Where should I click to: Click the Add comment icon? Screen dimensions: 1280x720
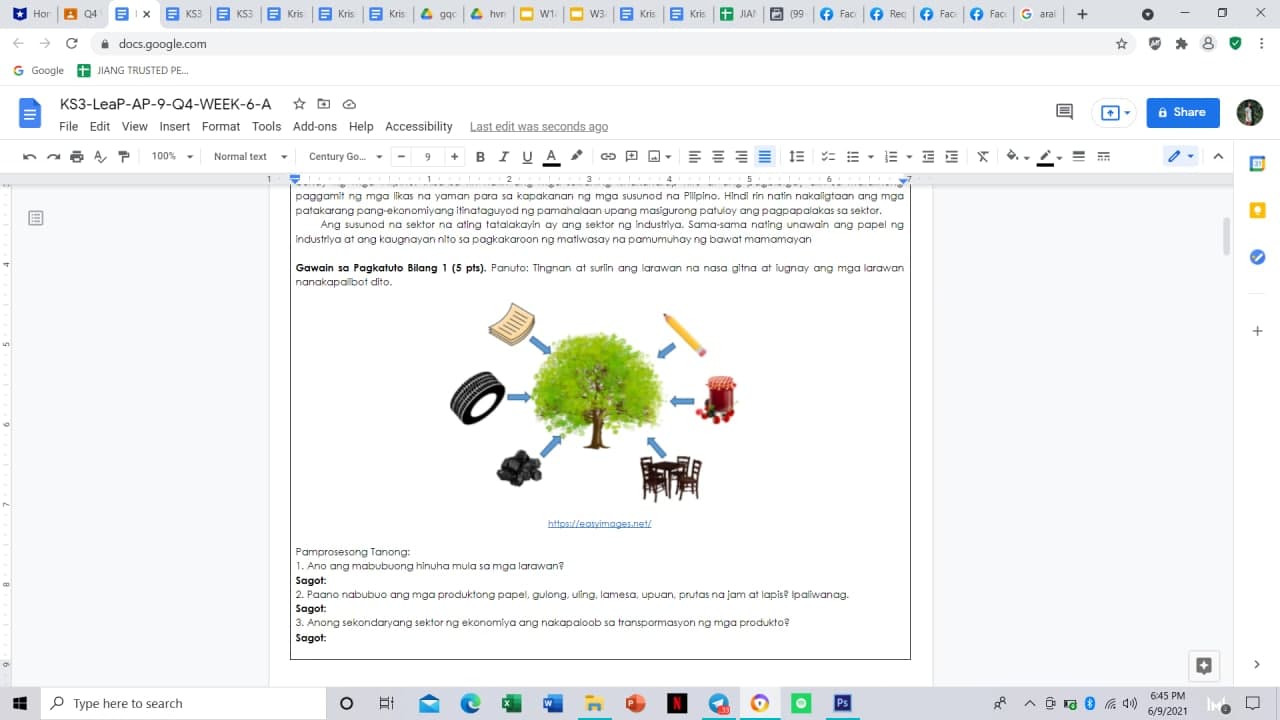[632, 156]
